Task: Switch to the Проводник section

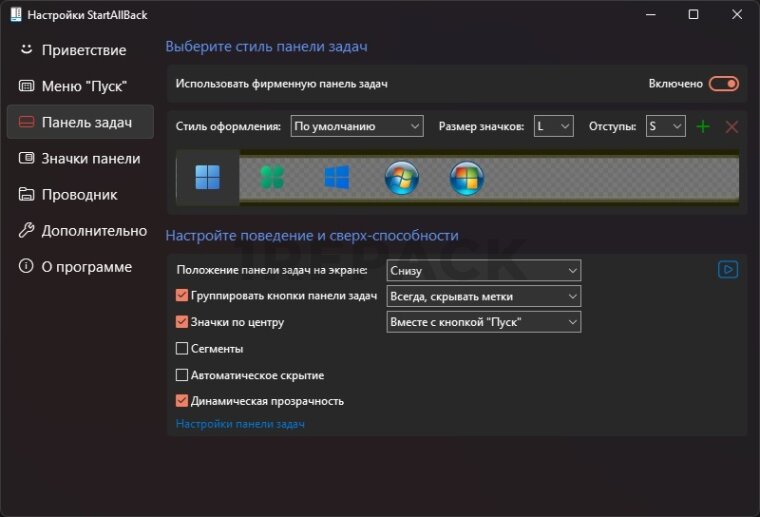Action: pyautogui.click(x=80, y=194)
